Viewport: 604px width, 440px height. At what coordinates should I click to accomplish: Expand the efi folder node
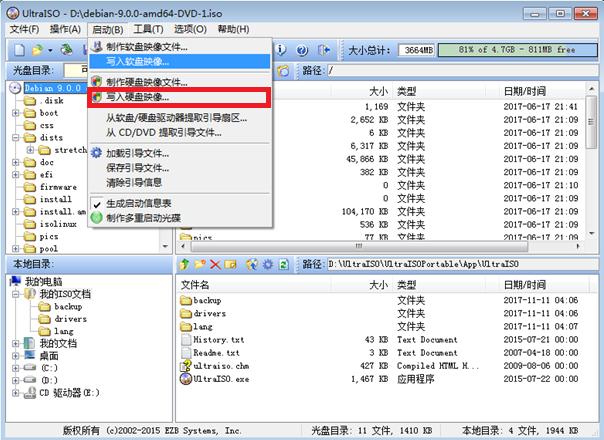15,175
